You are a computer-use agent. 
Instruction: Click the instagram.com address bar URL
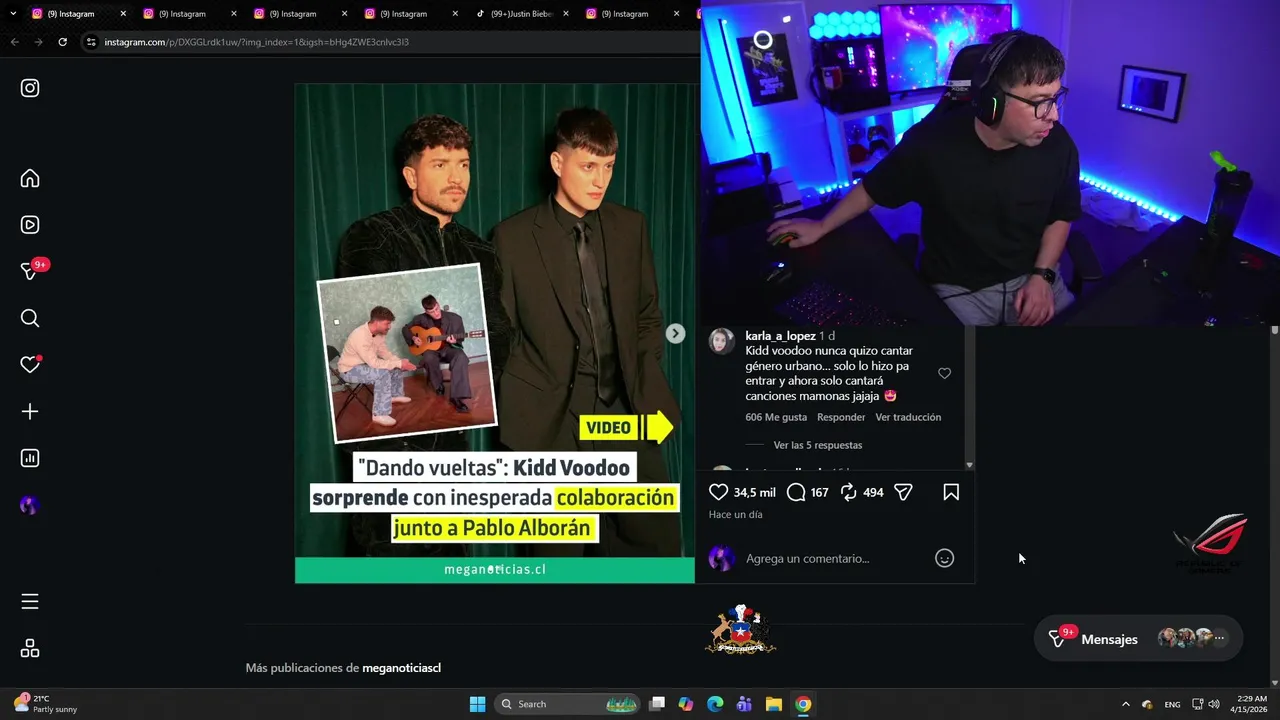click(257, 42)
